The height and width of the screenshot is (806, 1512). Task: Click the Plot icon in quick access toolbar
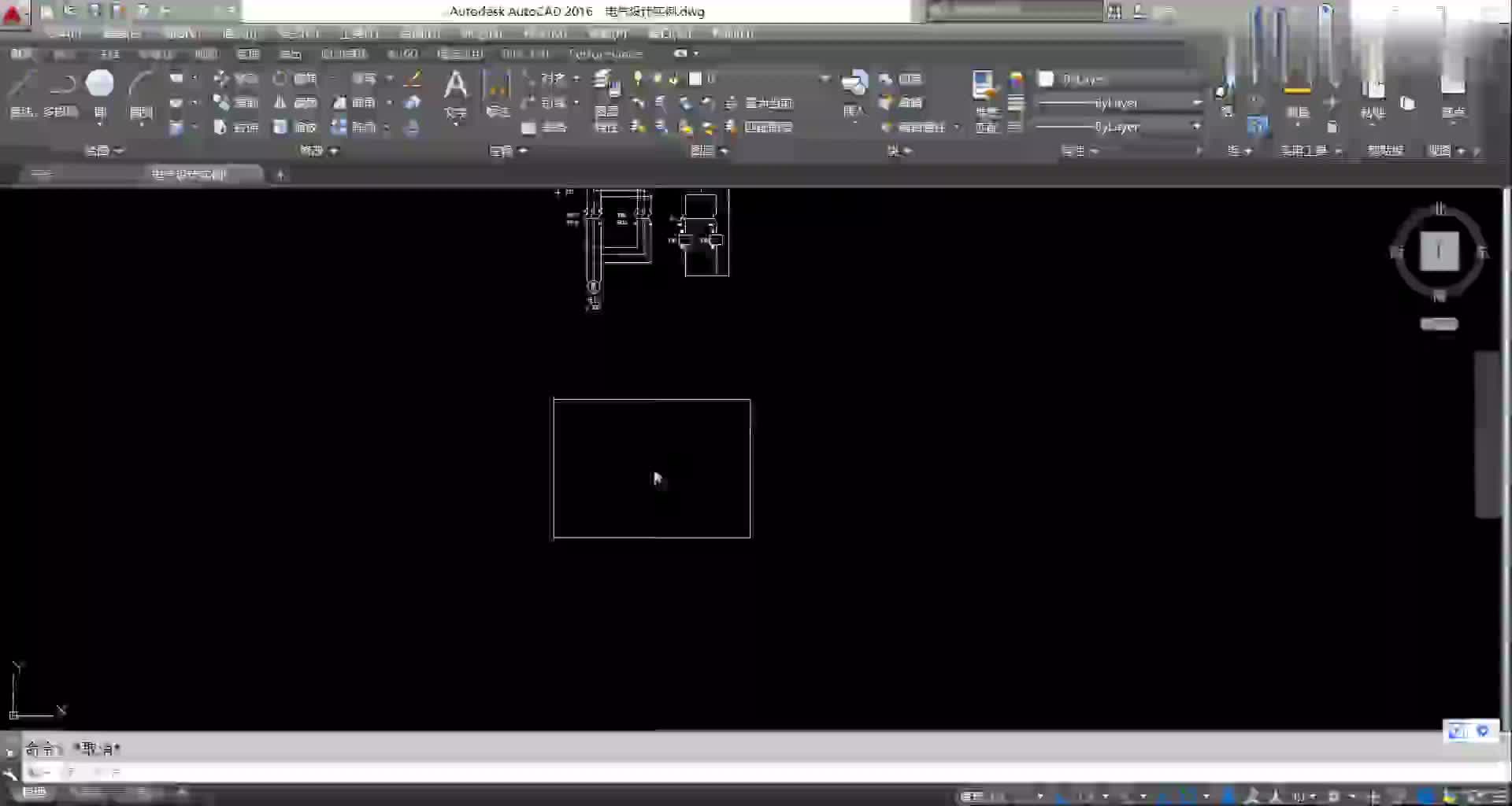point(143,11)
